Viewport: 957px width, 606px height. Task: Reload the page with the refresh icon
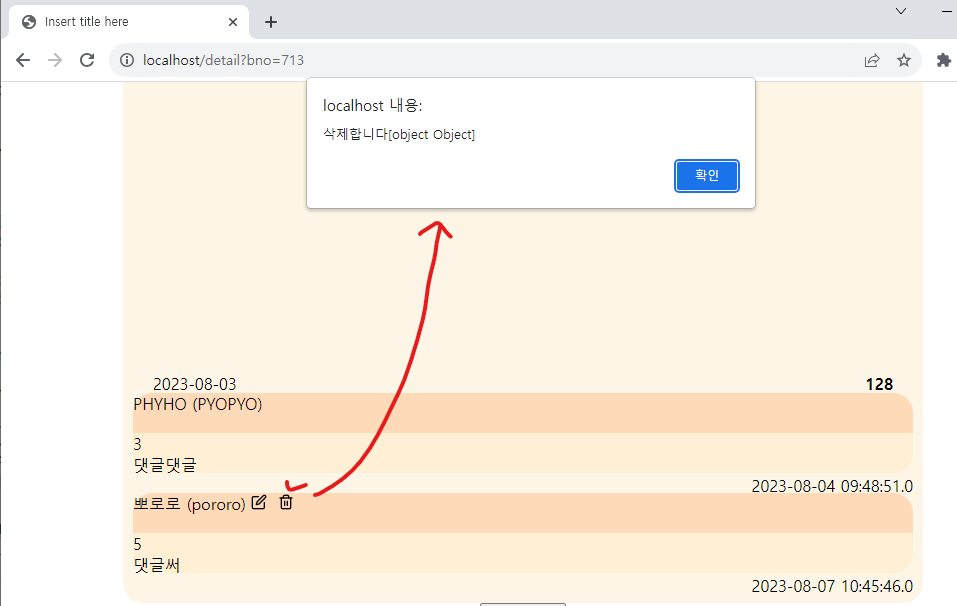[87, 60]
